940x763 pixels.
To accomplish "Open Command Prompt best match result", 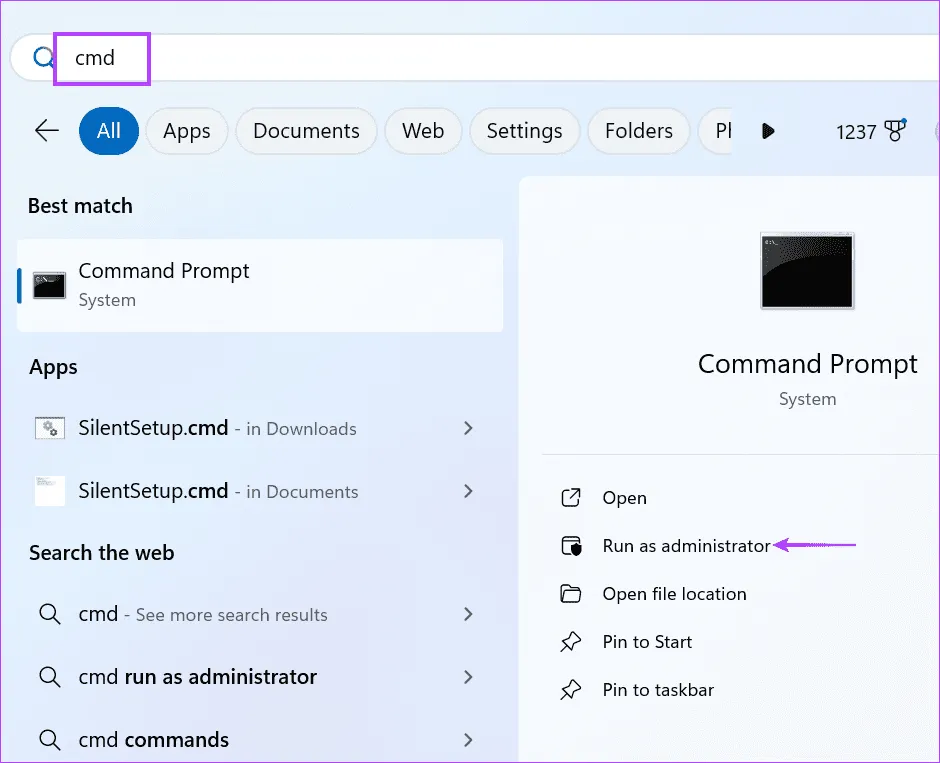I will (x=260, y=285).
